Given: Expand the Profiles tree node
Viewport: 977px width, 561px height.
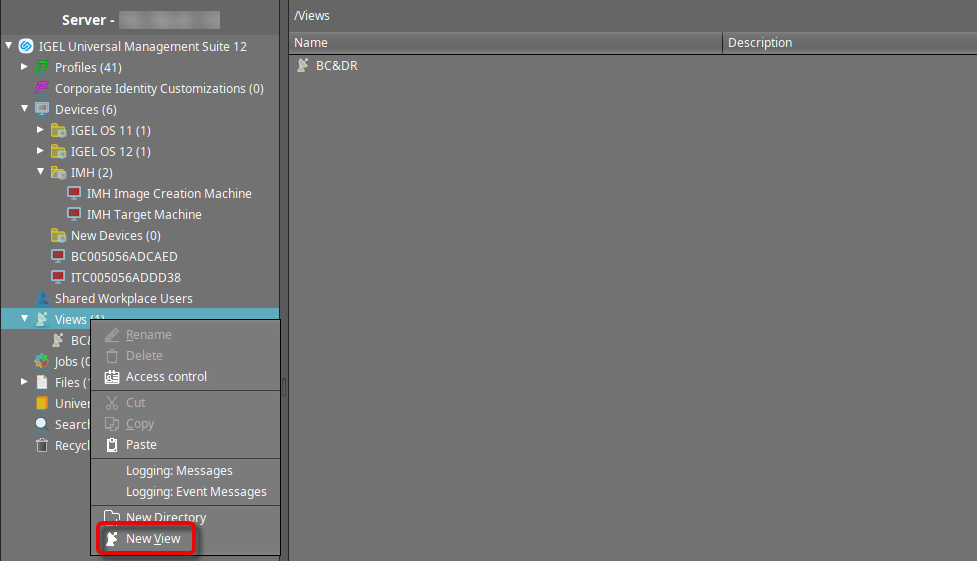Looking at the screenshot, I should (x=25, y=67).
